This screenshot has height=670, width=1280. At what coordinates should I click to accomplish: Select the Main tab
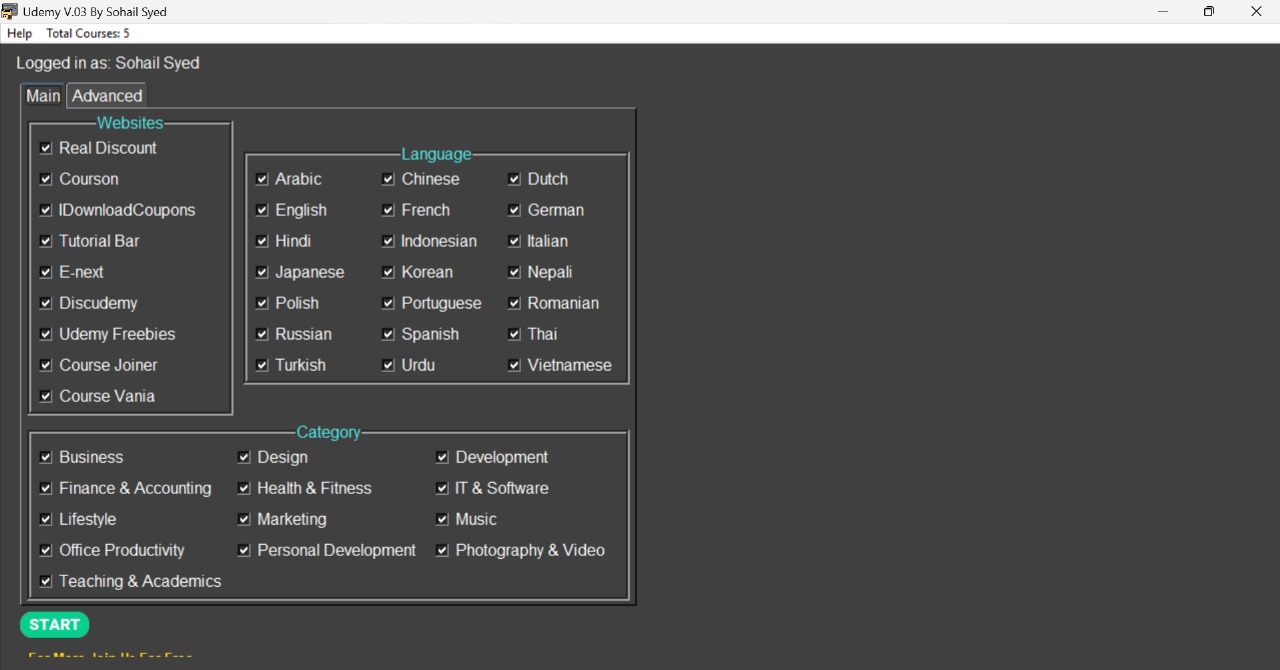pos(43,96)
